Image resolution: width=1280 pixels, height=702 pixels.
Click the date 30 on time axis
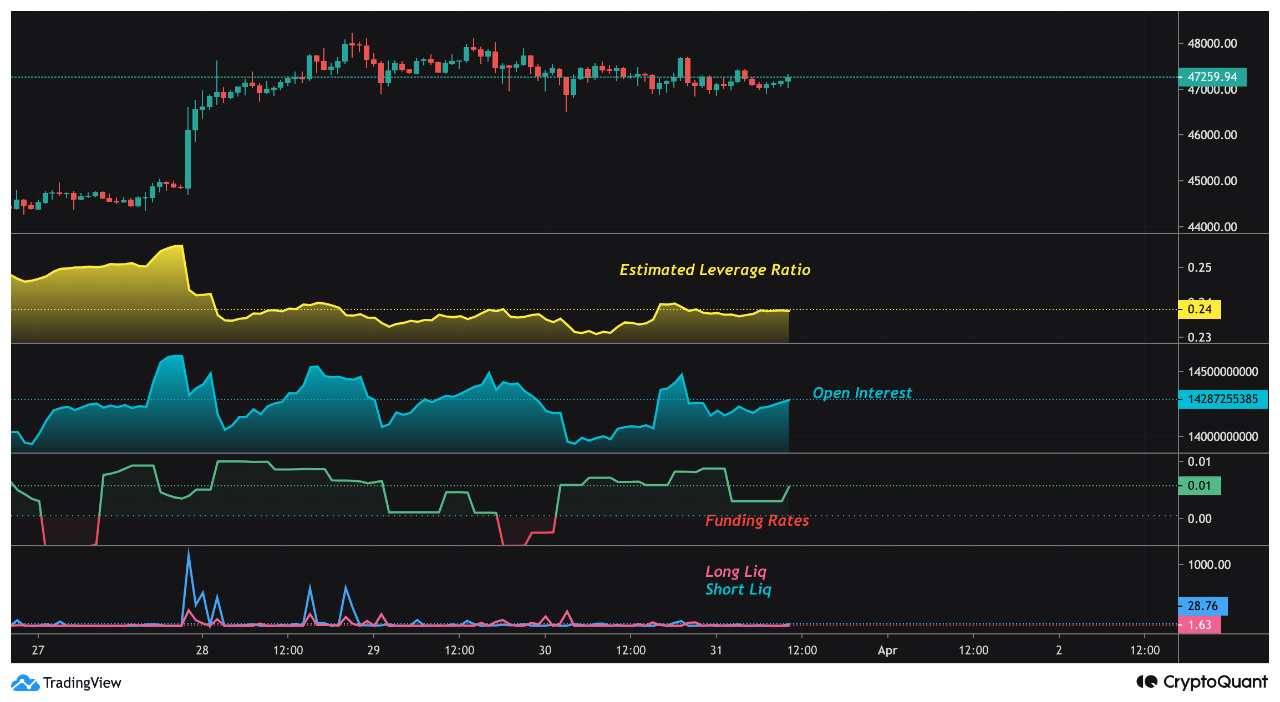point(545,650)
